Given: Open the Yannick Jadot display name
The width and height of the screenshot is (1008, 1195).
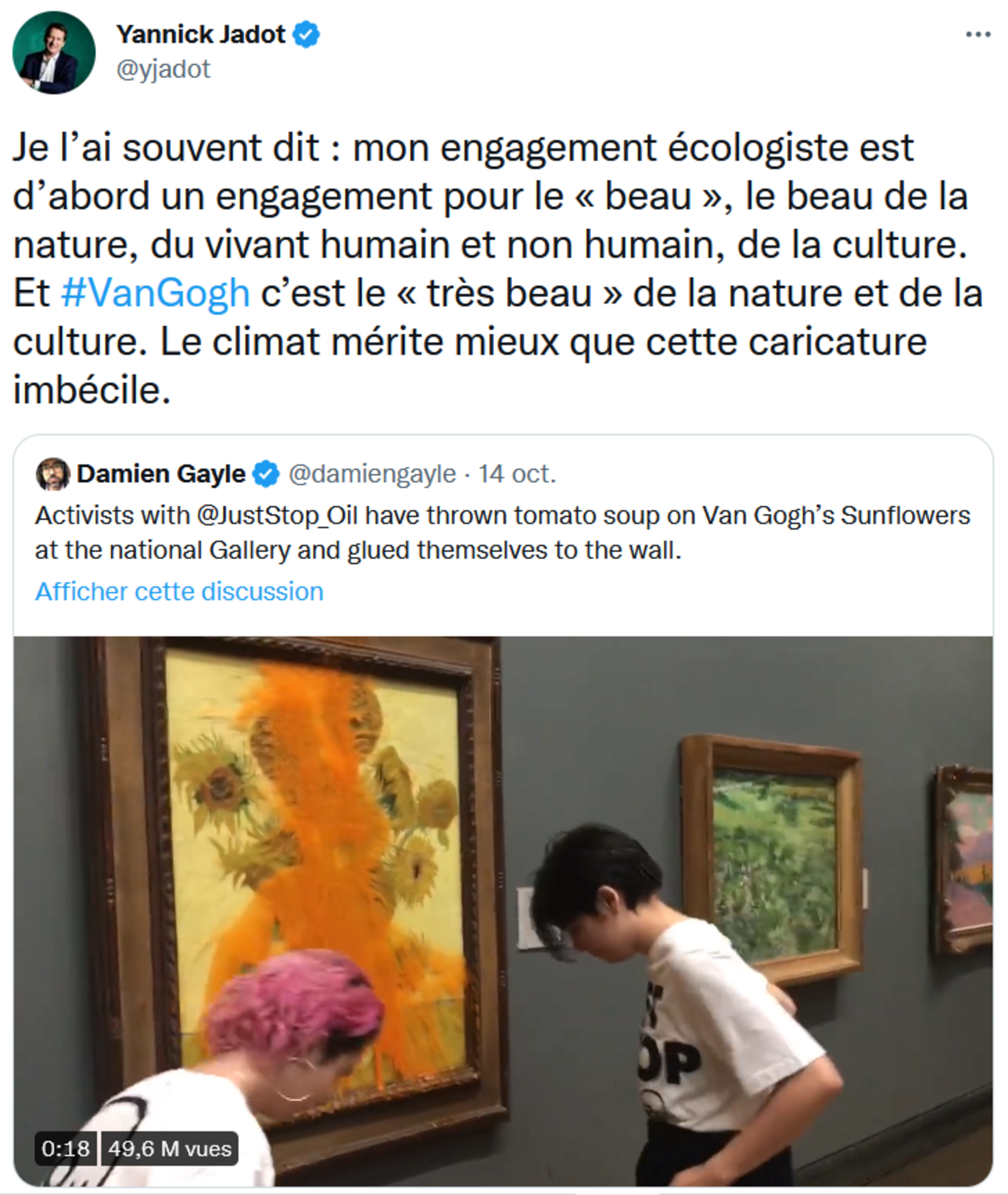Looking at the screenshot, I should click(201, 35).
